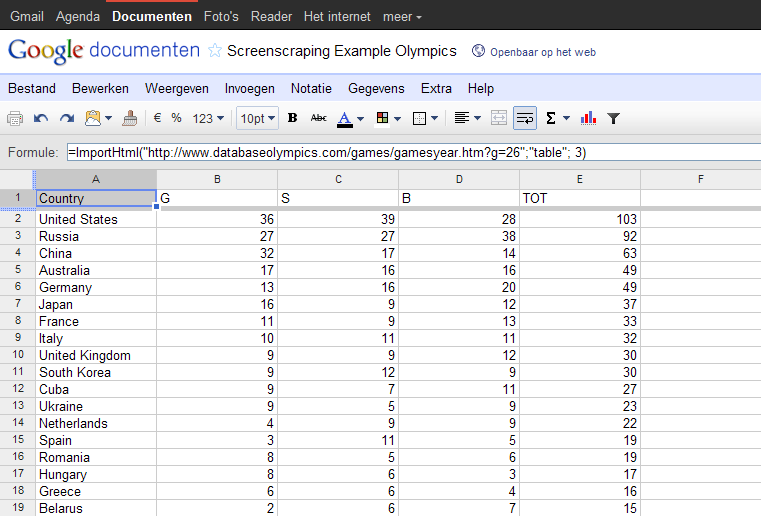Open the Gegevens menu

pos(376,88)
